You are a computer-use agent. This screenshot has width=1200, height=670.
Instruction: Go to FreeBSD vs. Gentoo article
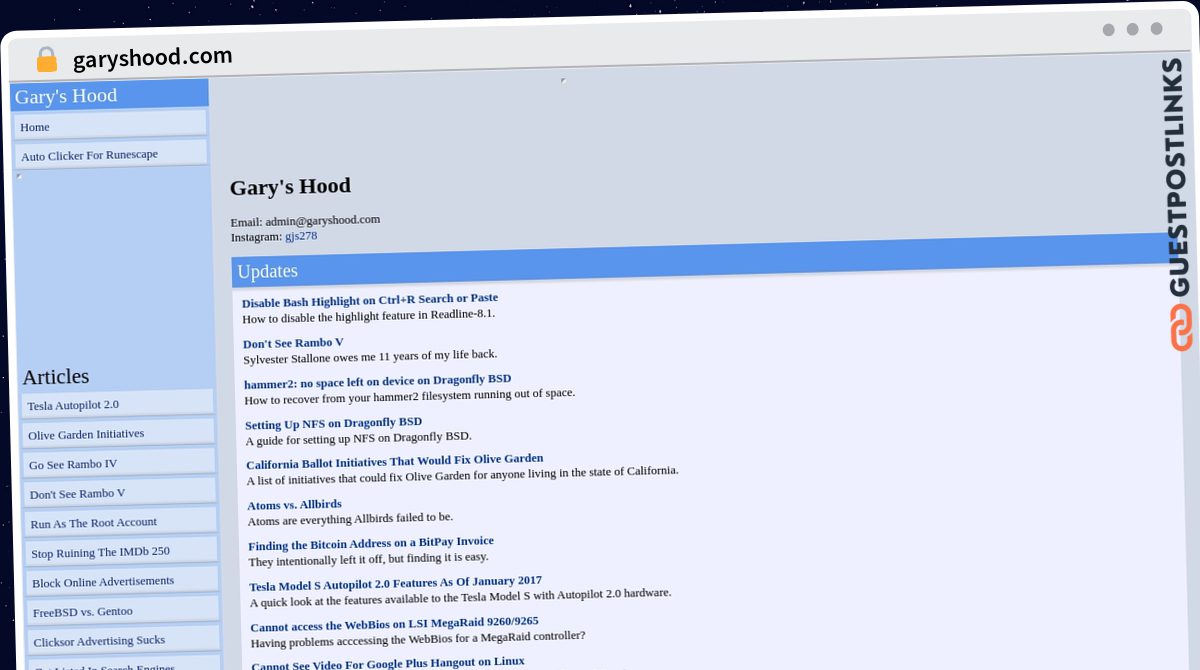(124, 610)
